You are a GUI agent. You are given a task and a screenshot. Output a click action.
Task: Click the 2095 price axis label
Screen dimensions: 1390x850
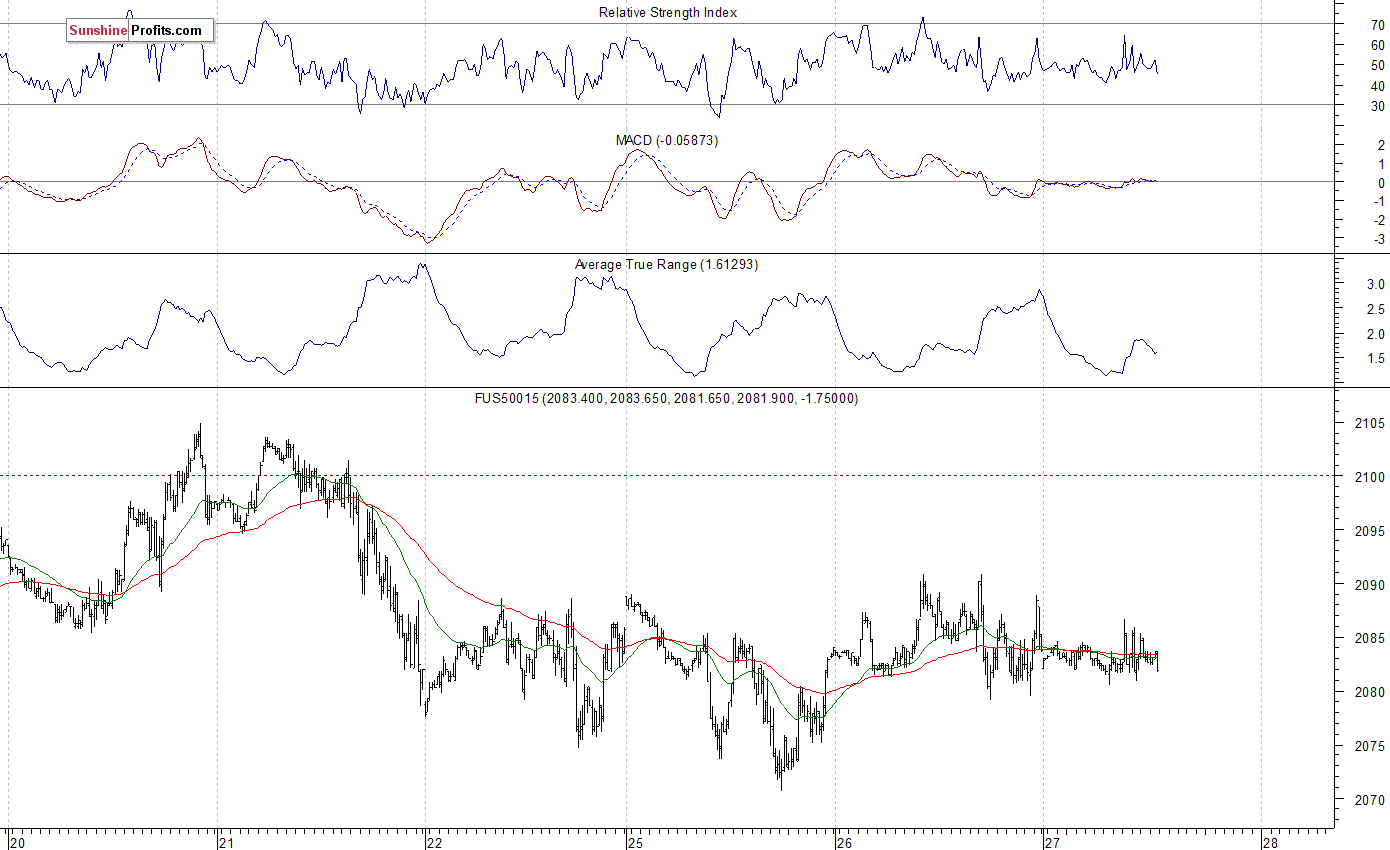click(1369, 532)
